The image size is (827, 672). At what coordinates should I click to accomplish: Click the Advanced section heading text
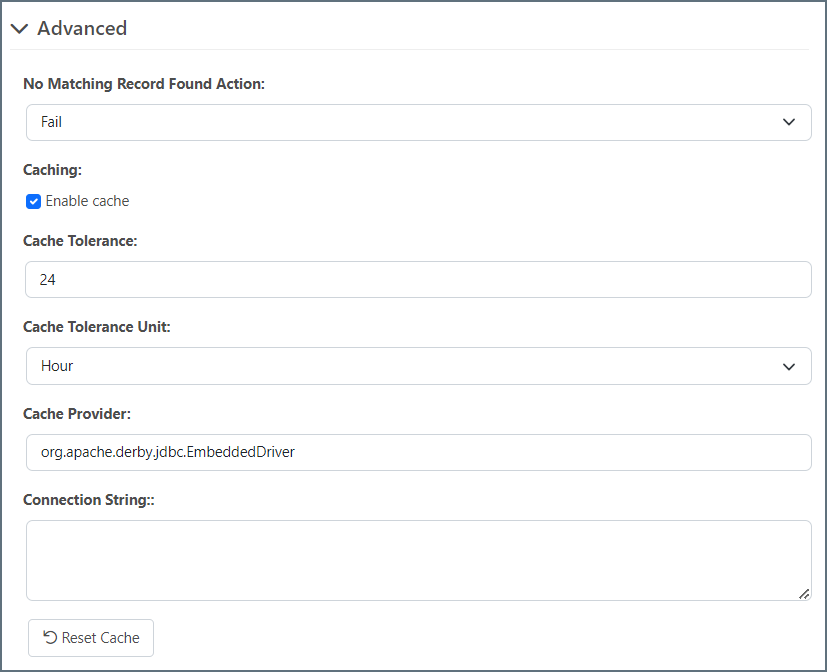(x=82, y=29)
